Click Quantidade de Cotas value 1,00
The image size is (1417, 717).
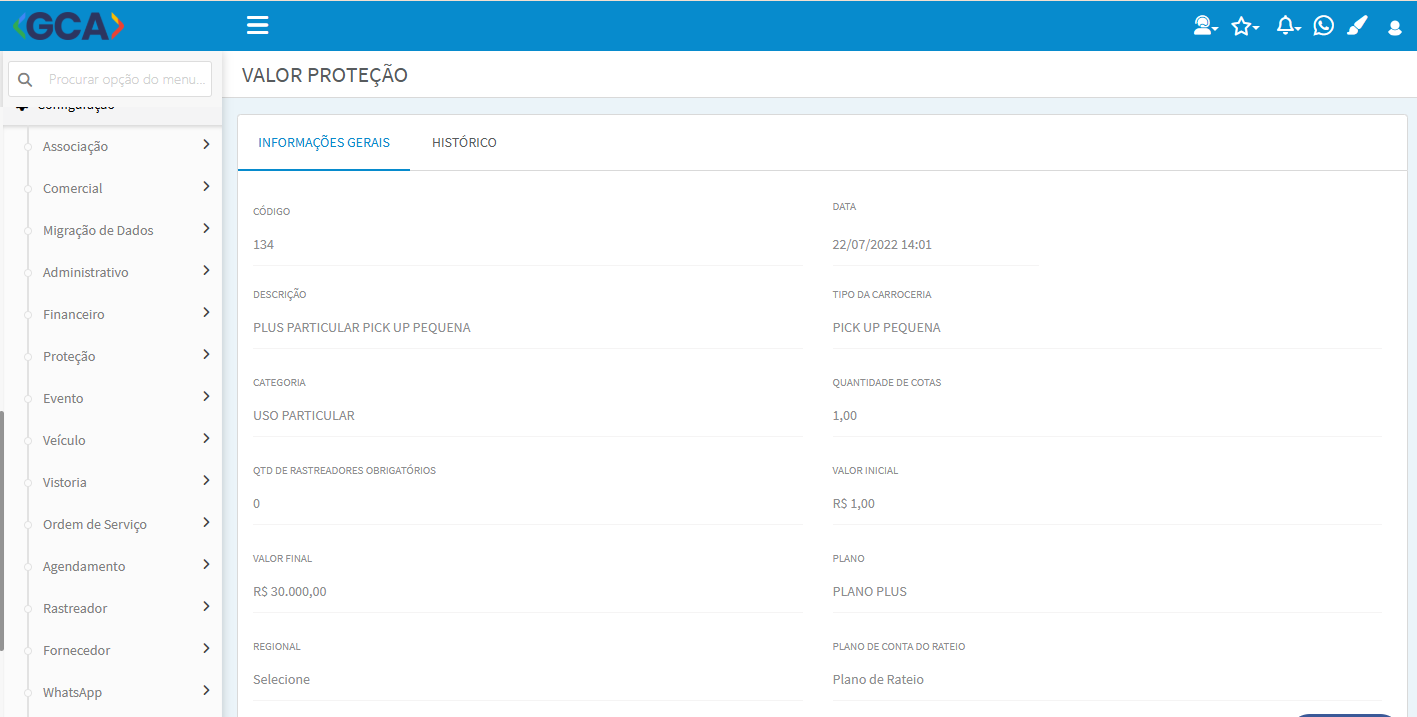click(x=845, y=416)
